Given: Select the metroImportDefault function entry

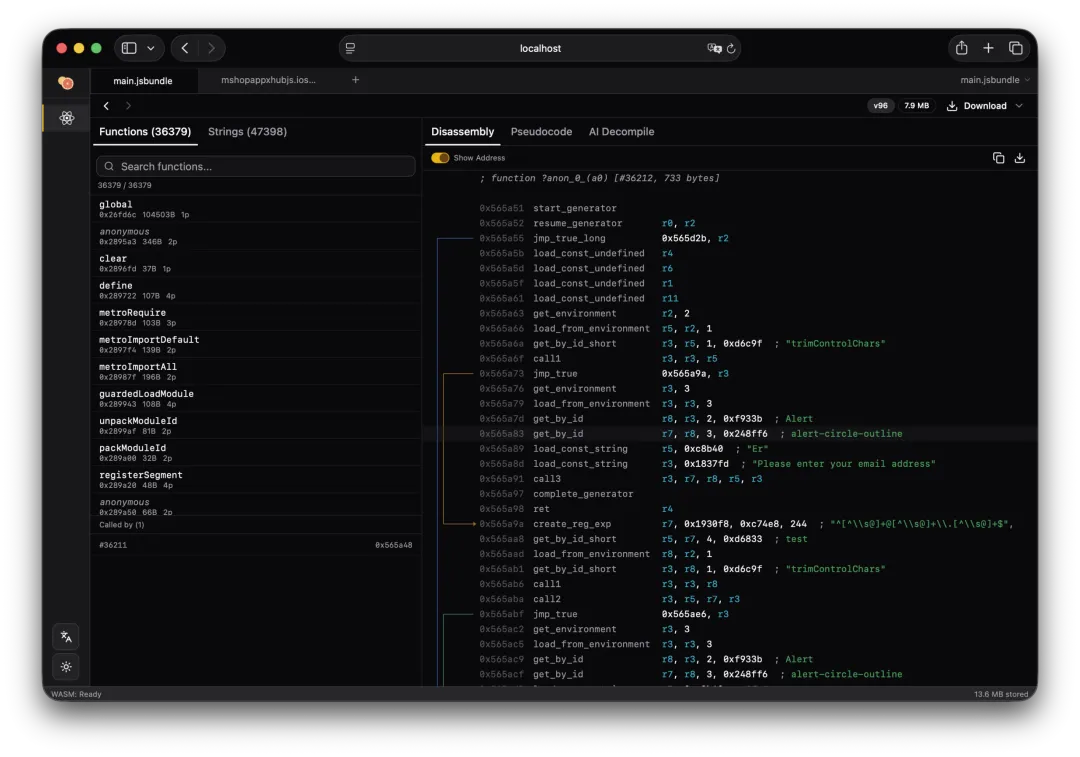Looking at the screenshot, I should (256, 344).
